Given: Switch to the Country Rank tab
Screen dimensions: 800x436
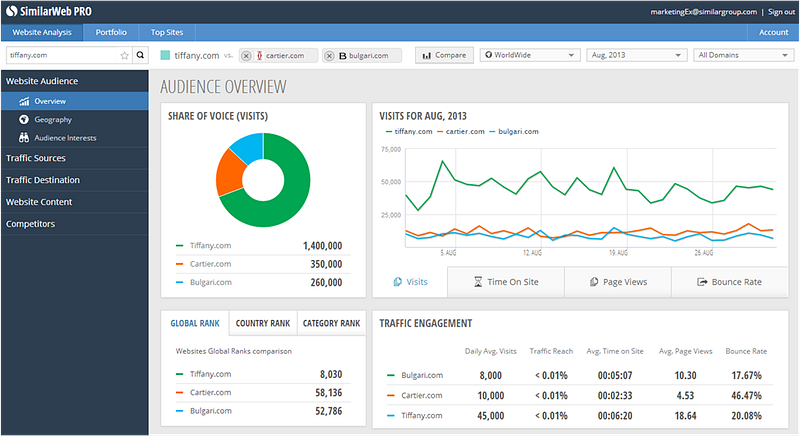Looking at the screenshot, I should coord(264,324).
